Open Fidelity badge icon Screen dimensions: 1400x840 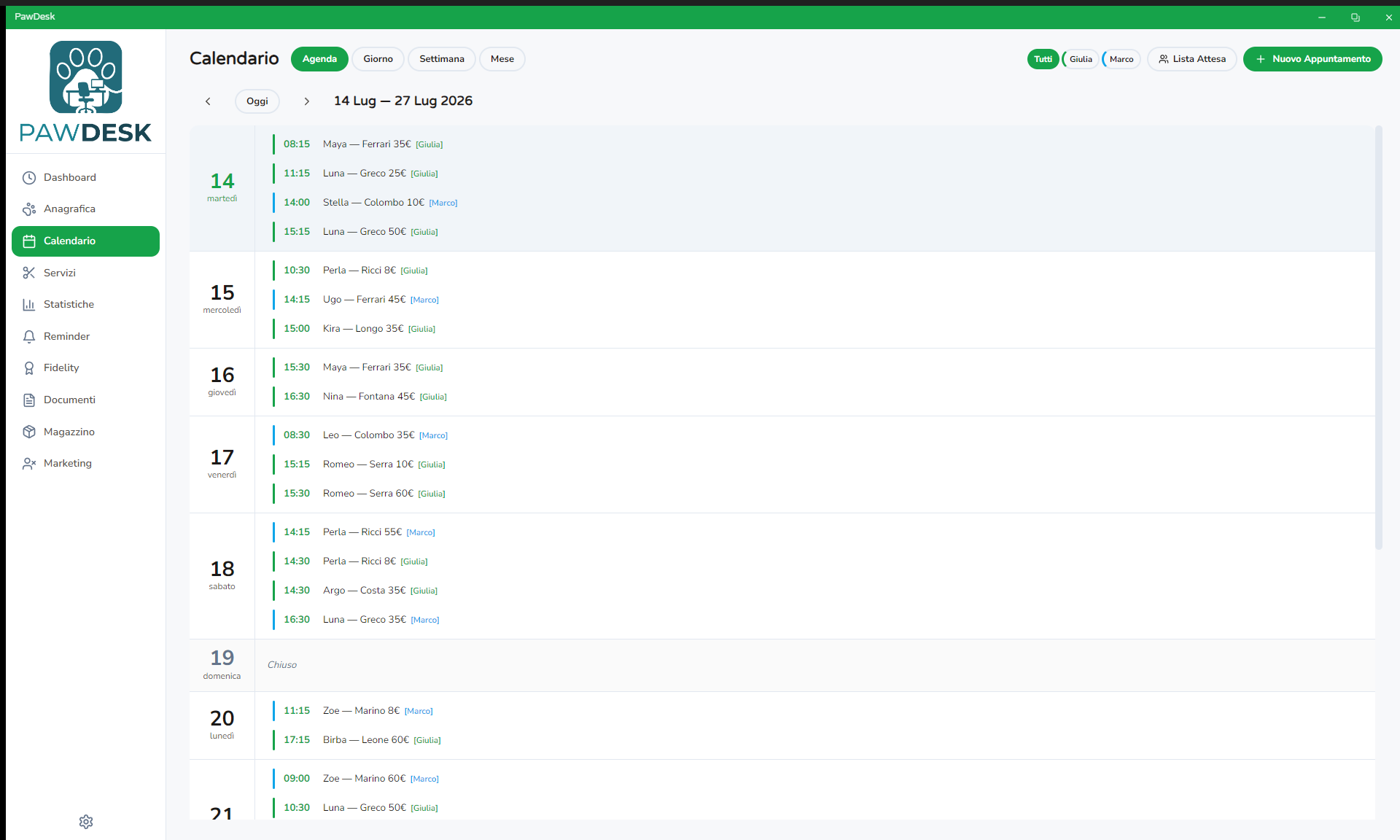[x=29, y=368]
